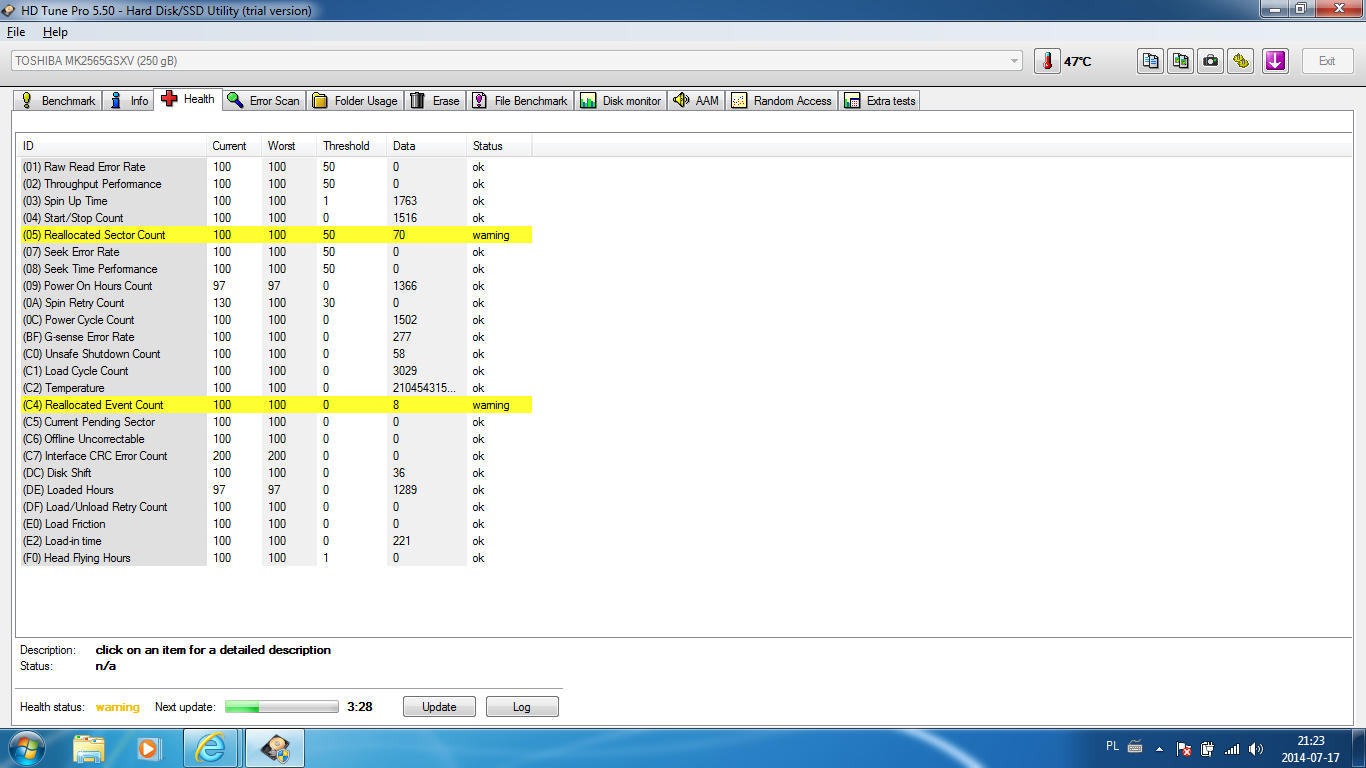Click the Status column header
Viewport: 1366px width, 768px height.
point(499,146)
